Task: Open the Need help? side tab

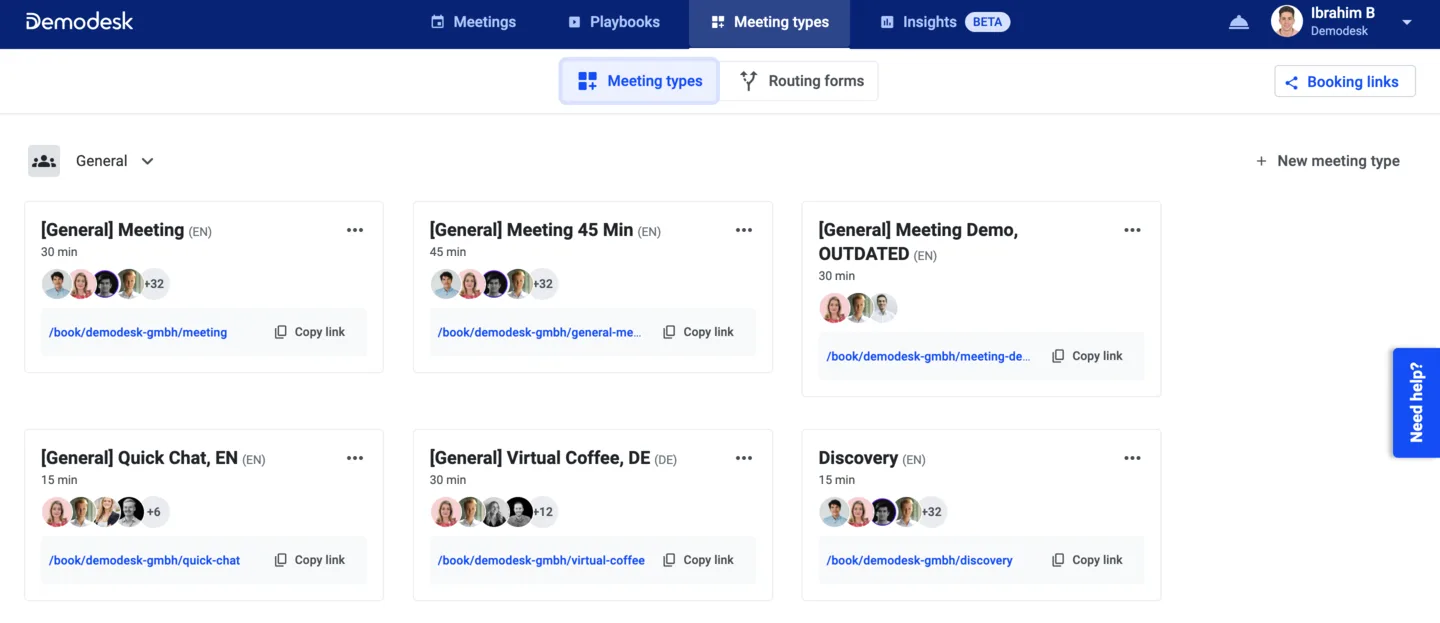Action: pyautogui.click(x=1416, y=402)
